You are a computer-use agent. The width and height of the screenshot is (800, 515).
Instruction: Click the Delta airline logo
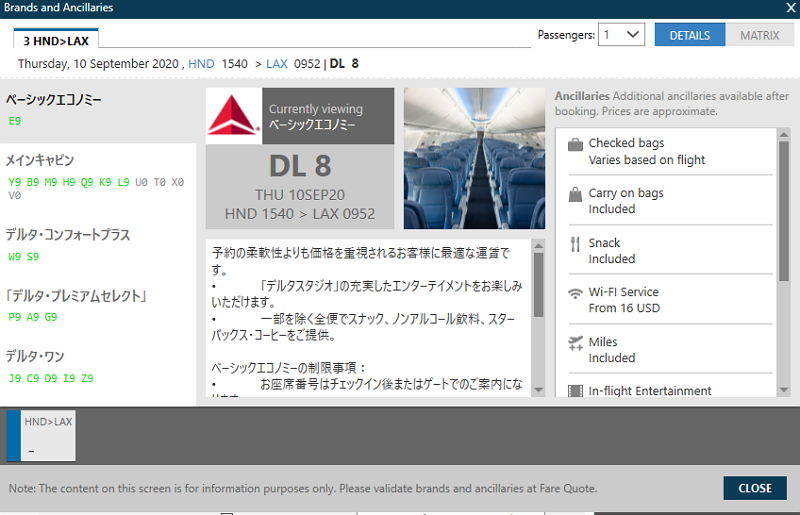pyautogui.click(x=233, y=116)
